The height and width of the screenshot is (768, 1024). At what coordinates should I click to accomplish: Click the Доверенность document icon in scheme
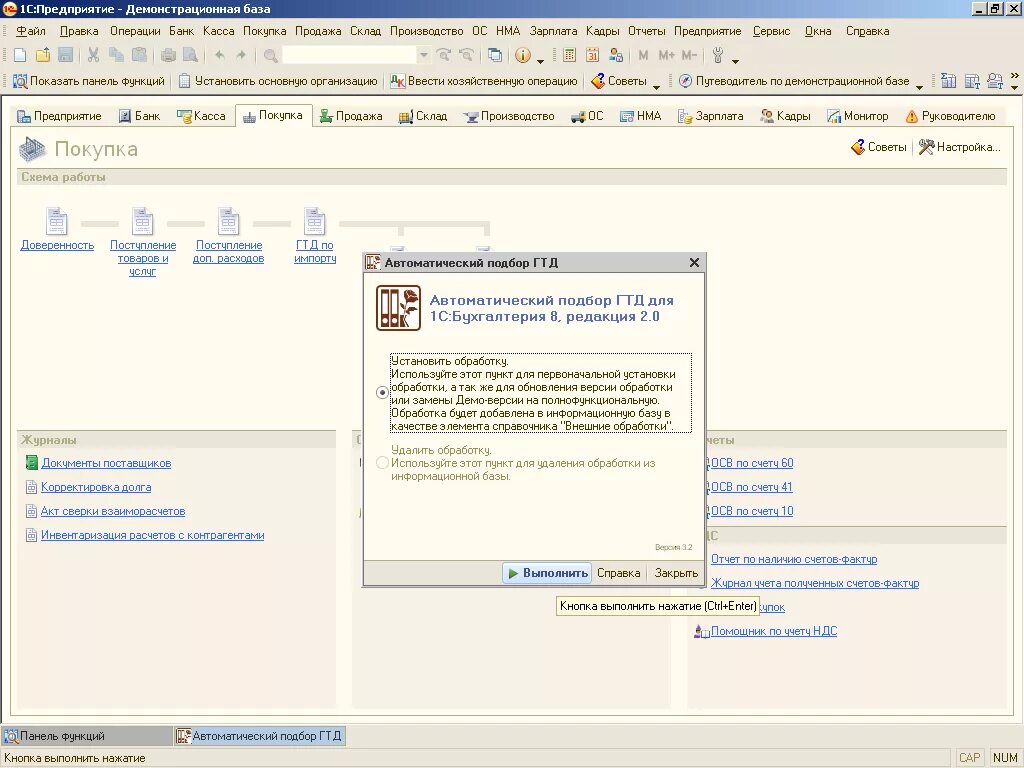click(56, 221)
